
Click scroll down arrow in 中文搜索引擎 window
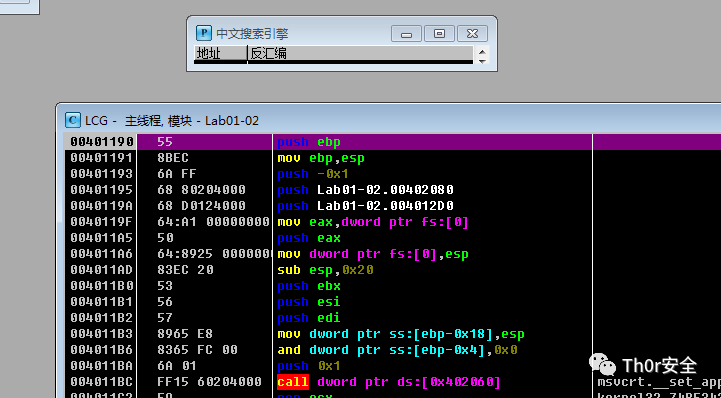click(482, 61)
